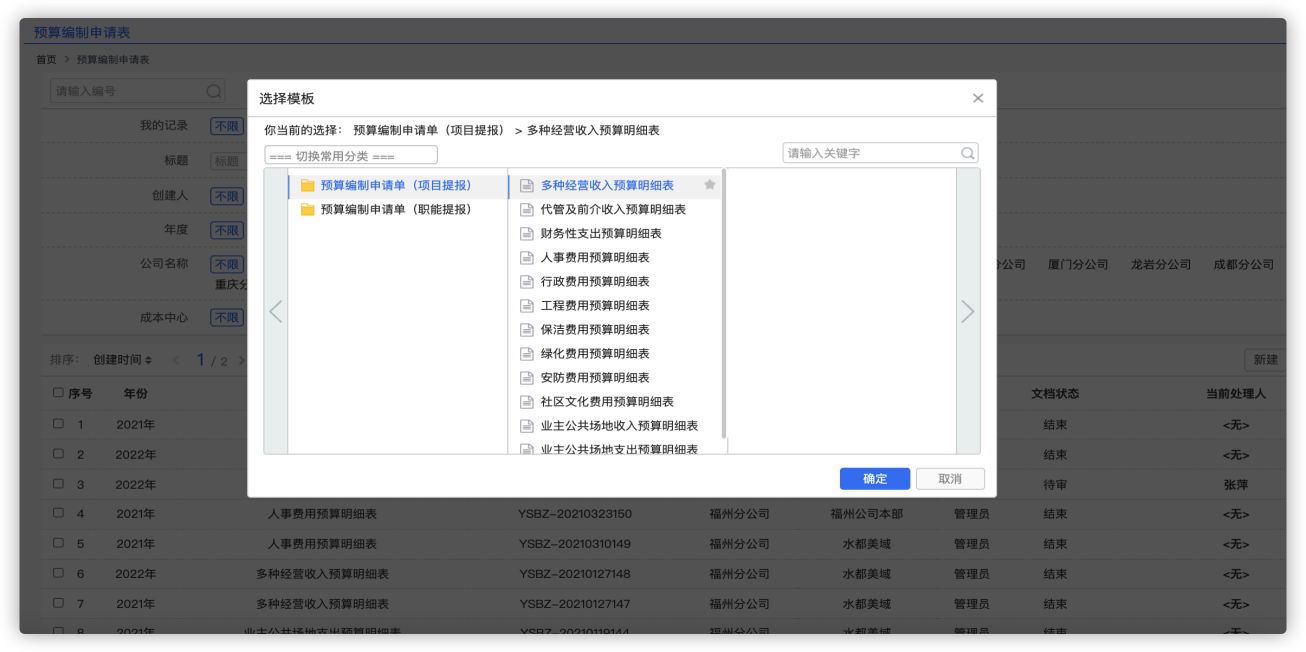Click document icon of 工程费用预算明细表
This screenshot has width=1306, height=652.
click(x=527, y=306)
